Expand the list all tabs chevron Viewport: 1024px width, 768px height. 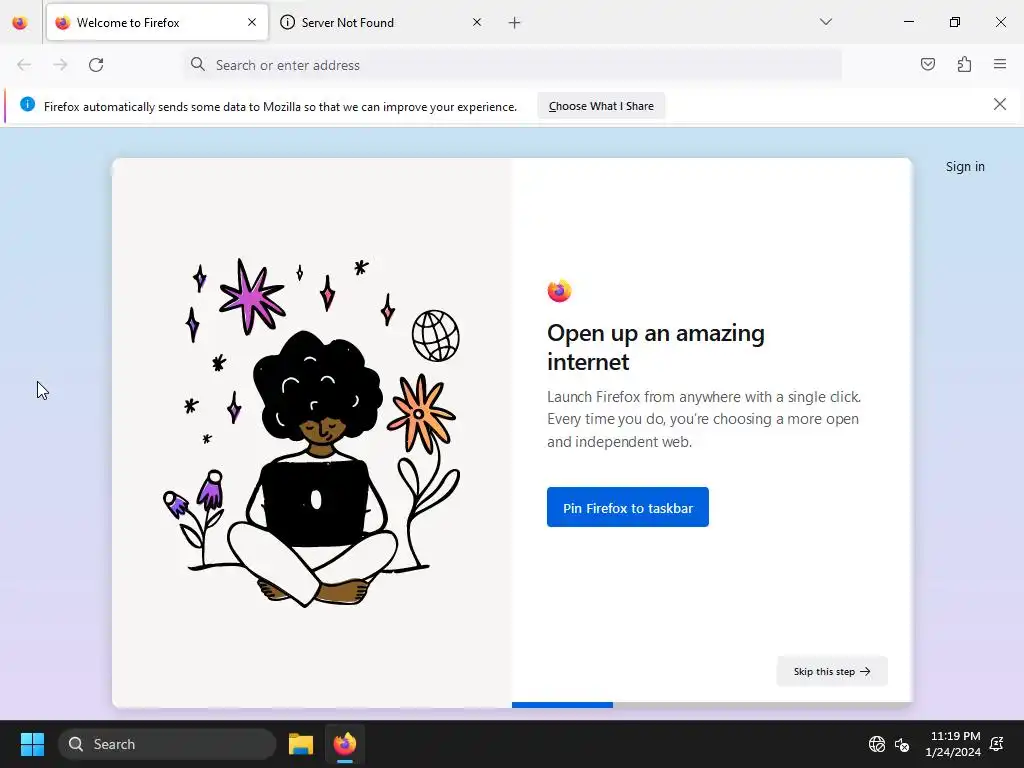(825, 22)
